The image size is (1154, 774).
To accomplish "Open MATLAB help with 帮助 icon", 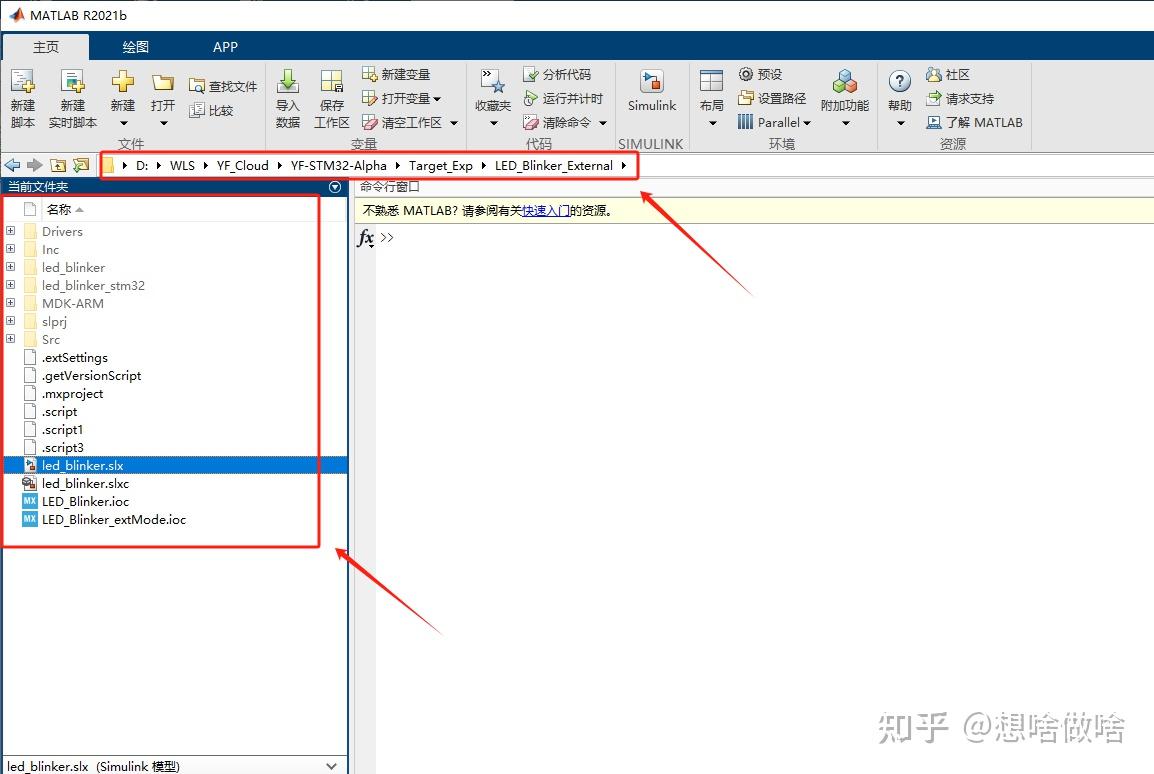I will point(898,85).
